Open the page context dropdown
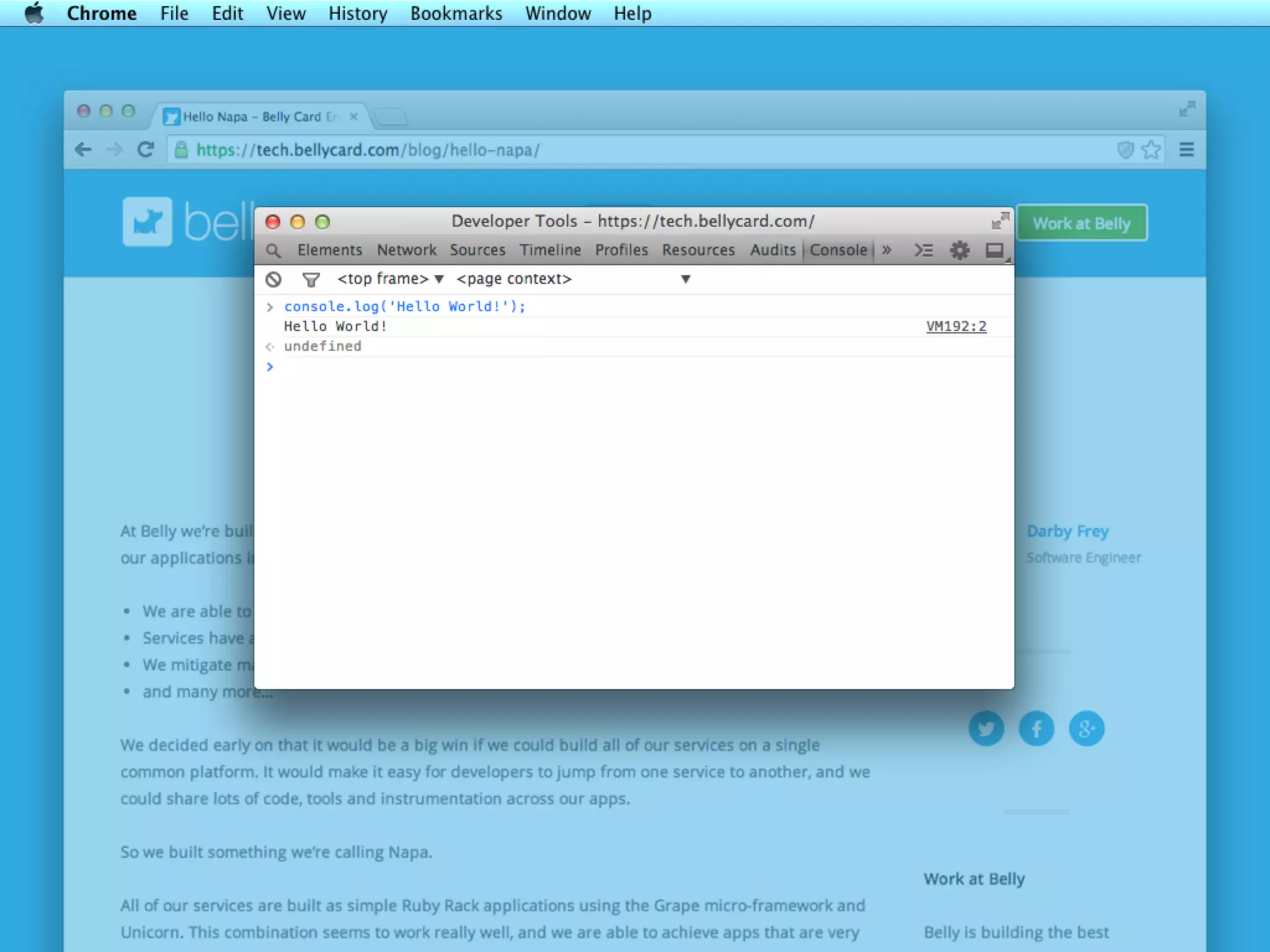Image resolution: width=1270 pixels, height=952 pixels. (574, 279)
